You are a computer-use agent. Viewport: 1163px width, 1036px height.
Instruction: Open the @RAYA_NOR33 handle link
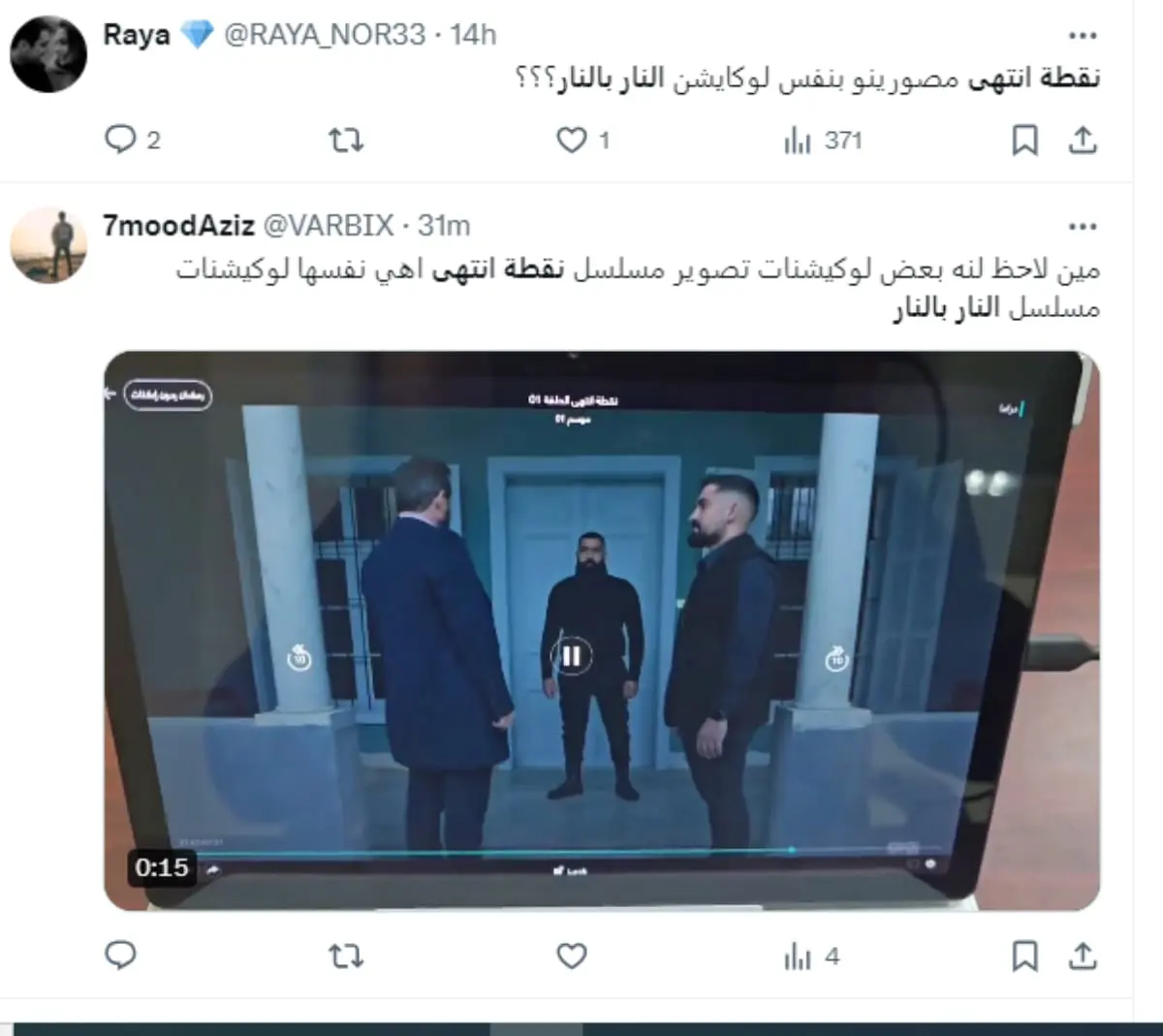(325, 35)
